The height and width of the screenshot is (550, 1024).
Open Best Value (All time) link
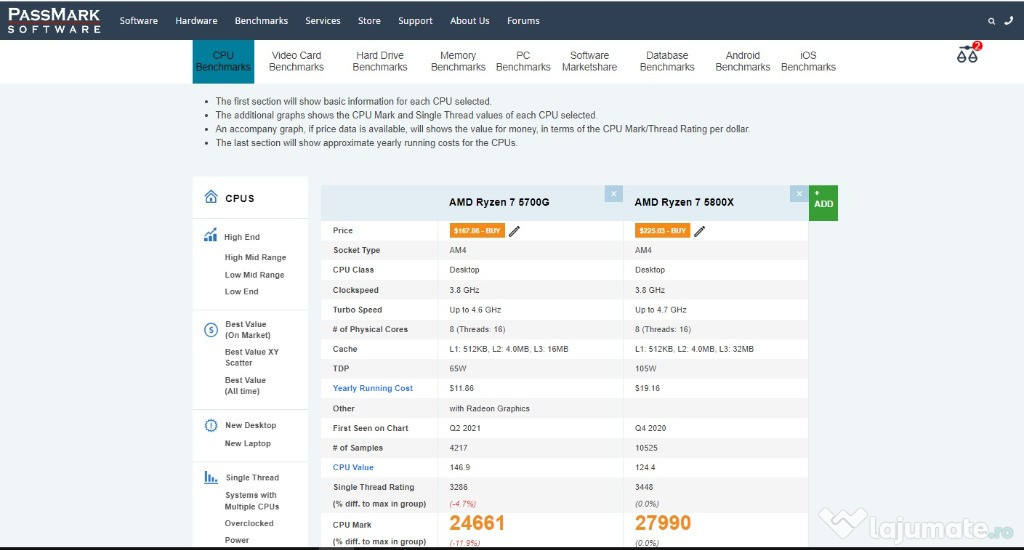pyautogui.click(x=246, y=385)
